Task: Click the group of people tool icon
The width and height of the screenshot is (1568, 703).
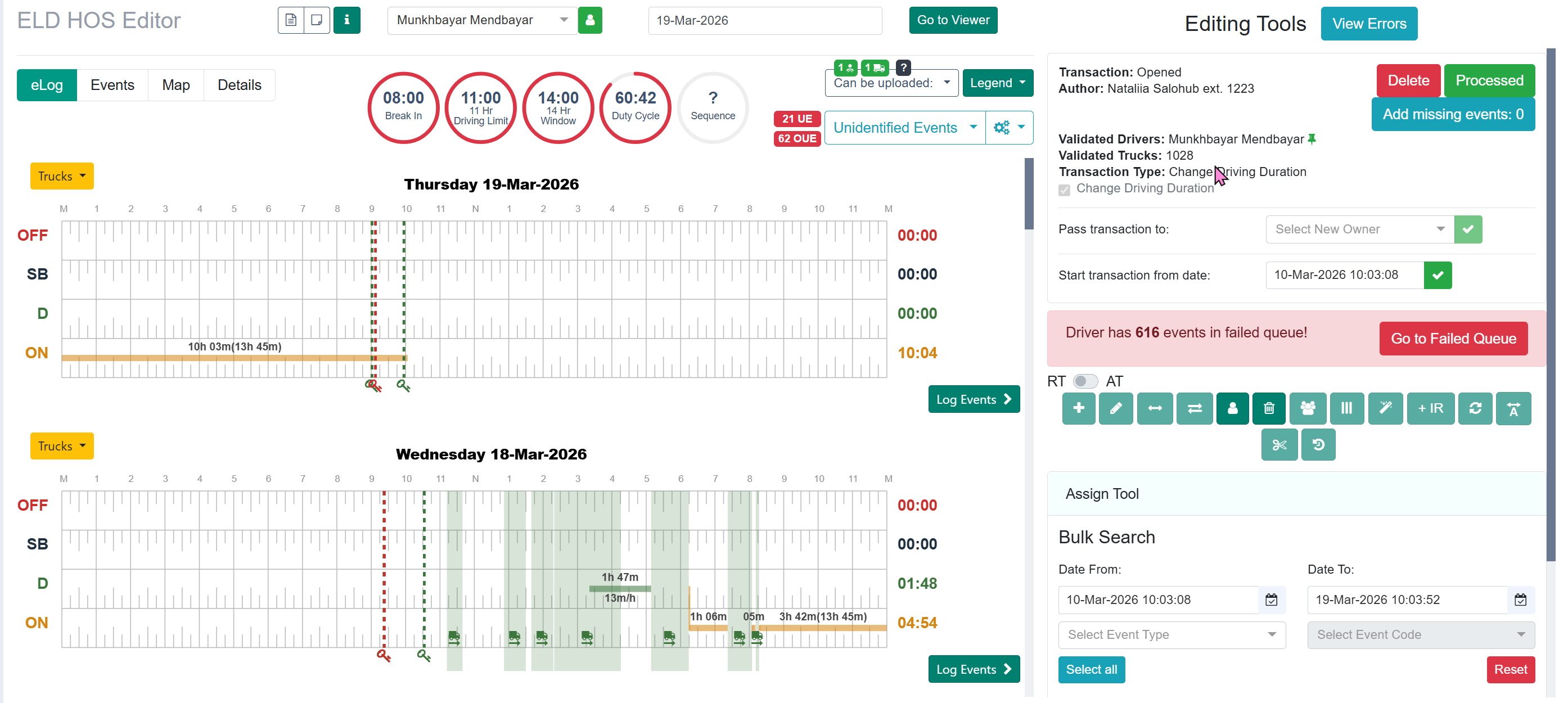Action: coord(1307,408)
